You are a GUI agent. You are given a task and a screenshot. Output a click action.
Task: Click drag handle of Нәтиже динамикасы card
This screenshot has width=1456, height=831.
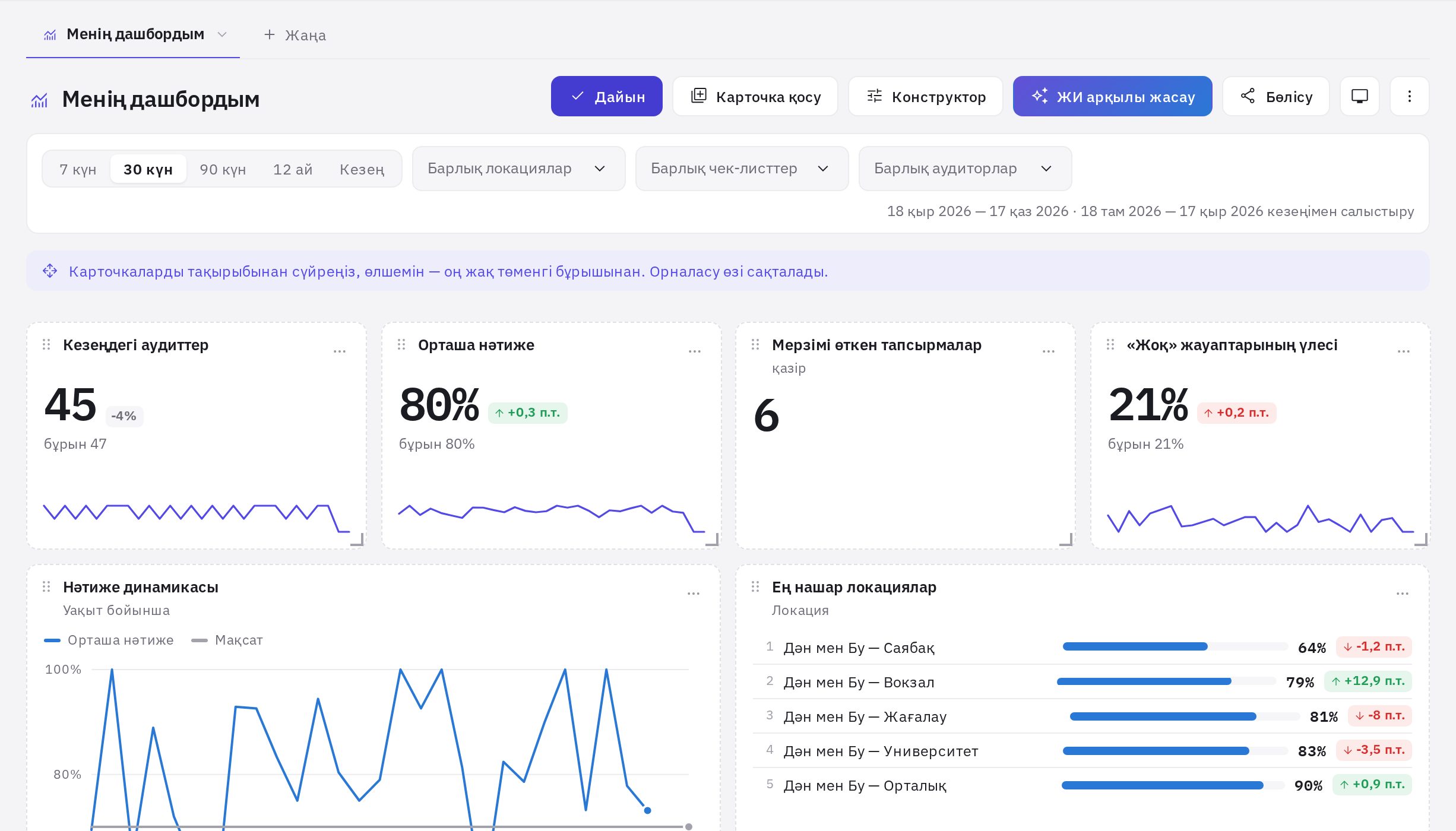pos(46,587)
